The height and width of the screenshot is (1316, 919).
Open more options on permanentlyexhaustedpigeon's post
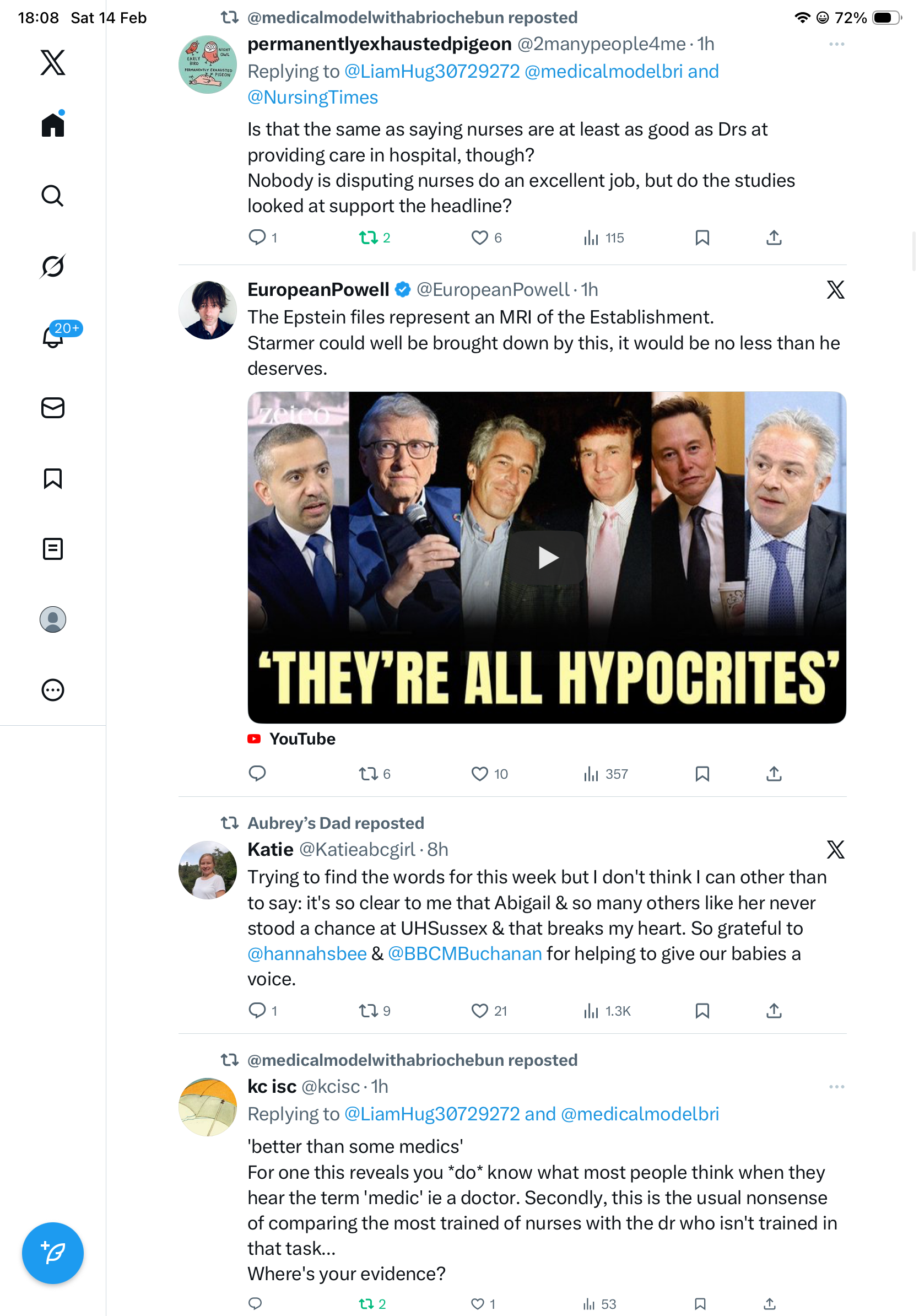pyautogui.click(x=836, y=44)
